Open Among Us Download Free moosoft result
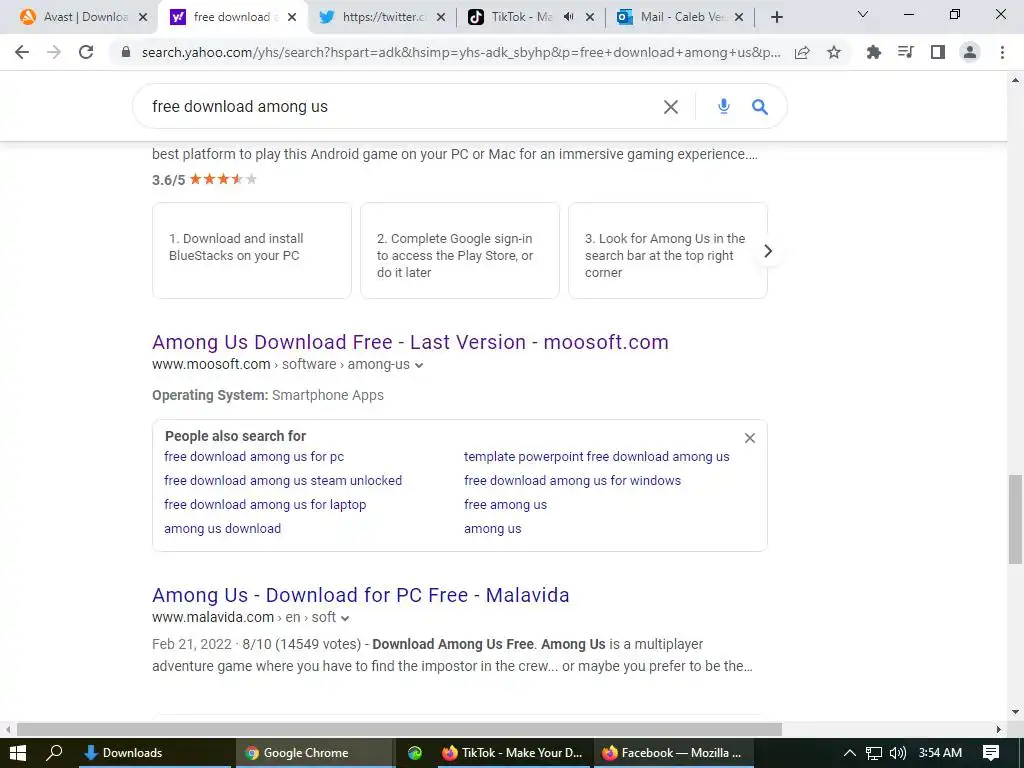This screenshot has width=1024, height=768. tap(410, 342)
